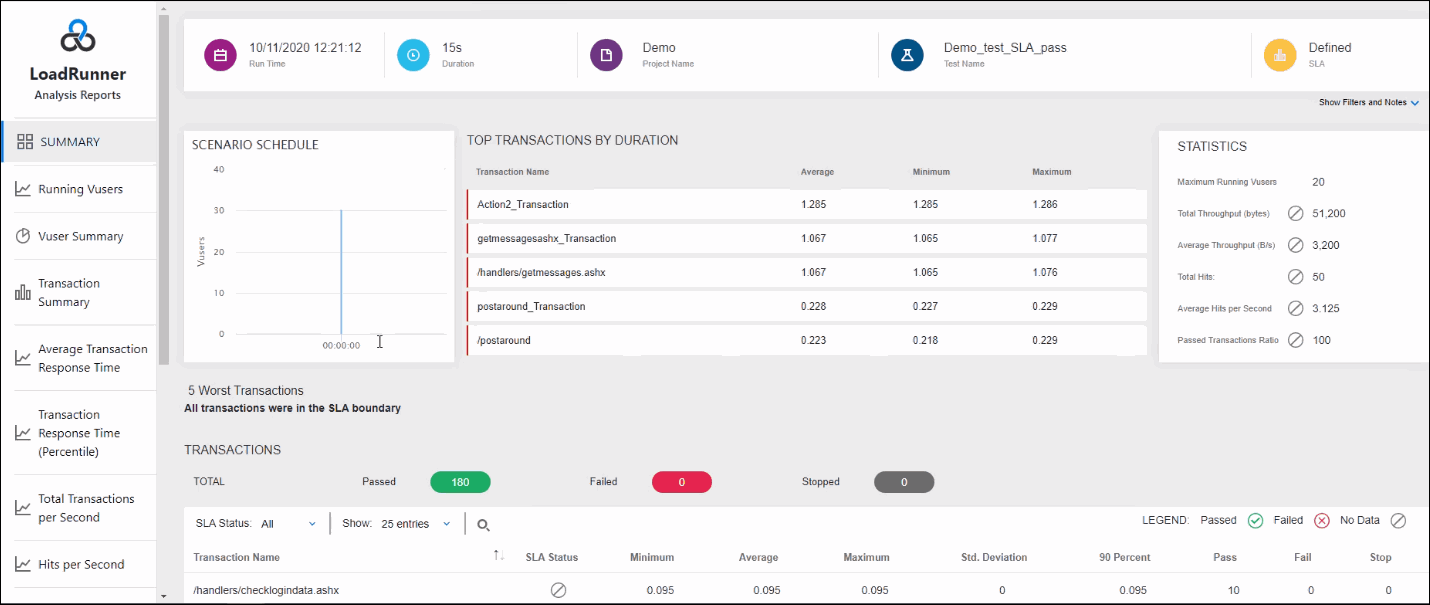Expand Show Filters and Notes
Screen dimensions: 1430x605
pos(1368,102)
